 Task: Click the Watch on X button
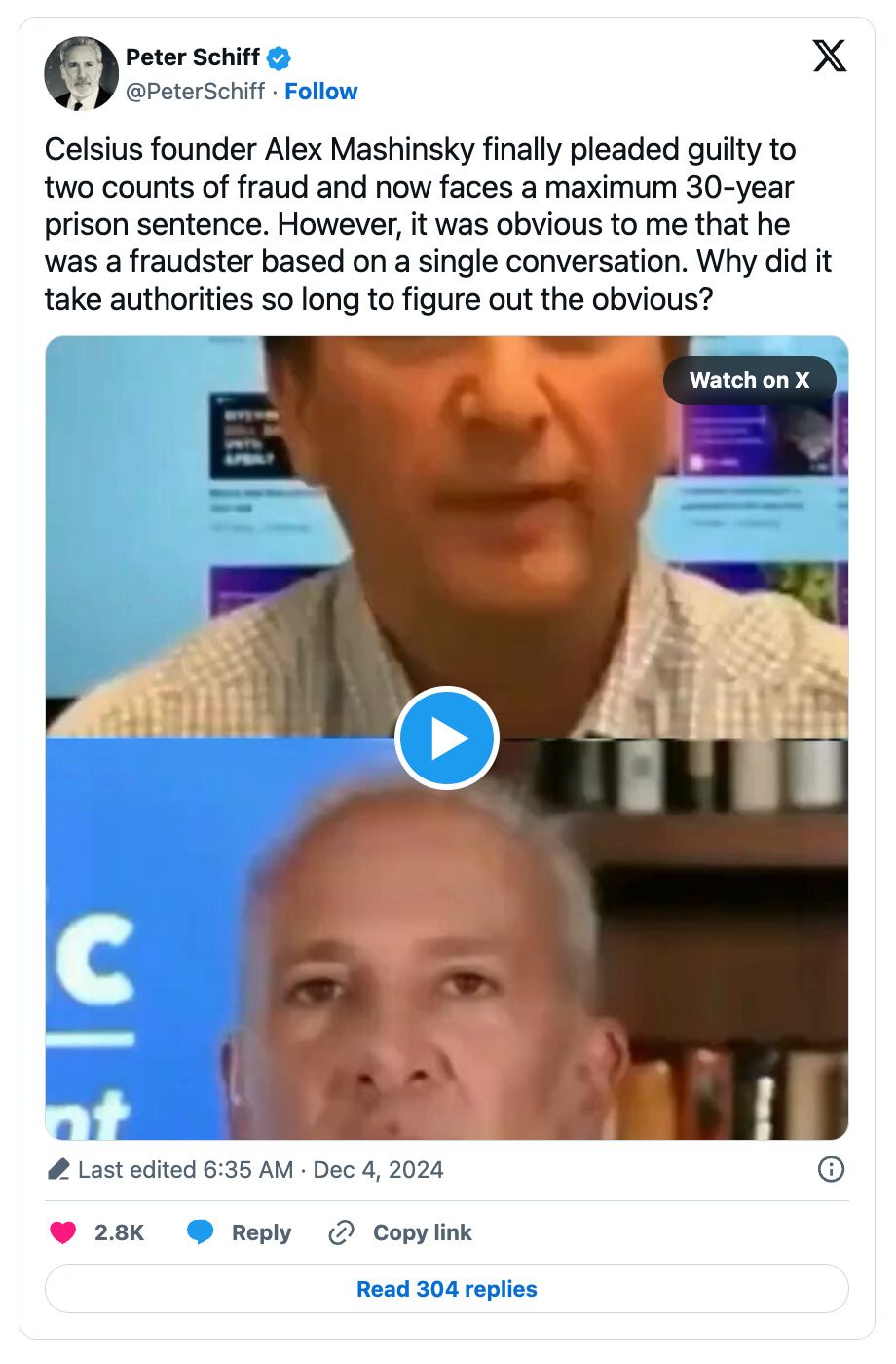pos(750,380)
